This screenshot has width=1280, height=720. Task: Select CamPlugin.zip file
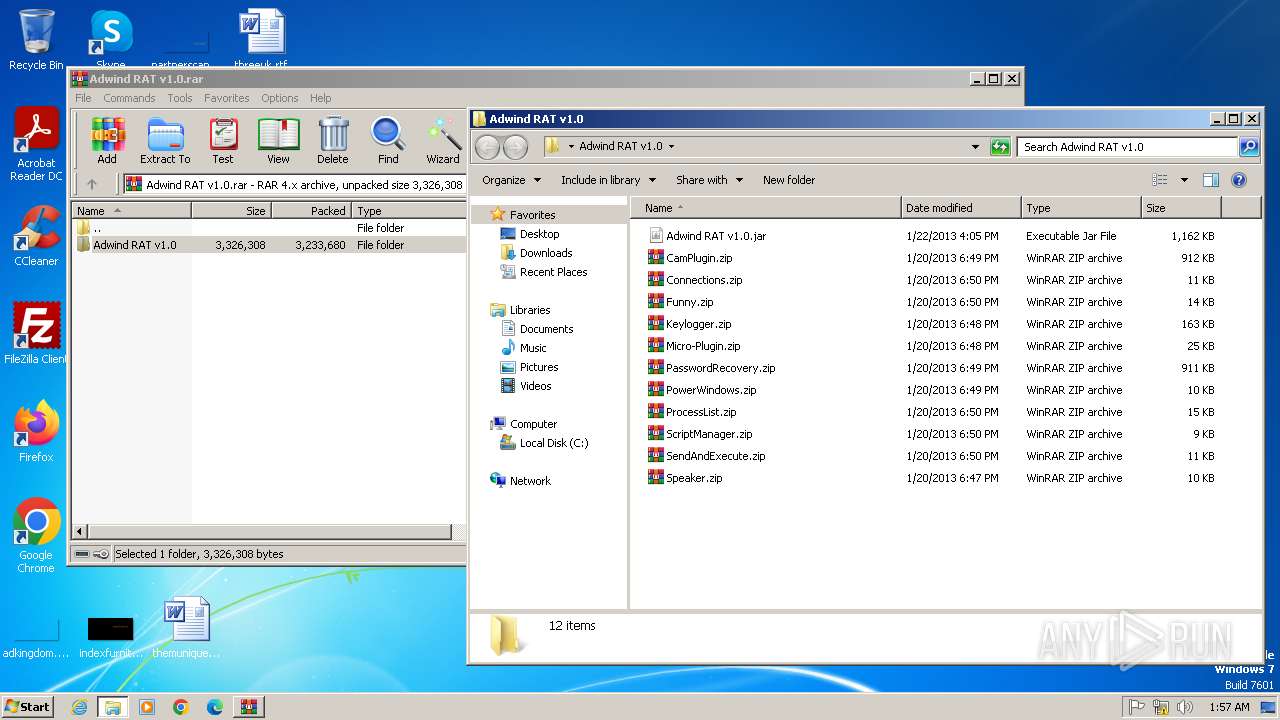[690, 258]
